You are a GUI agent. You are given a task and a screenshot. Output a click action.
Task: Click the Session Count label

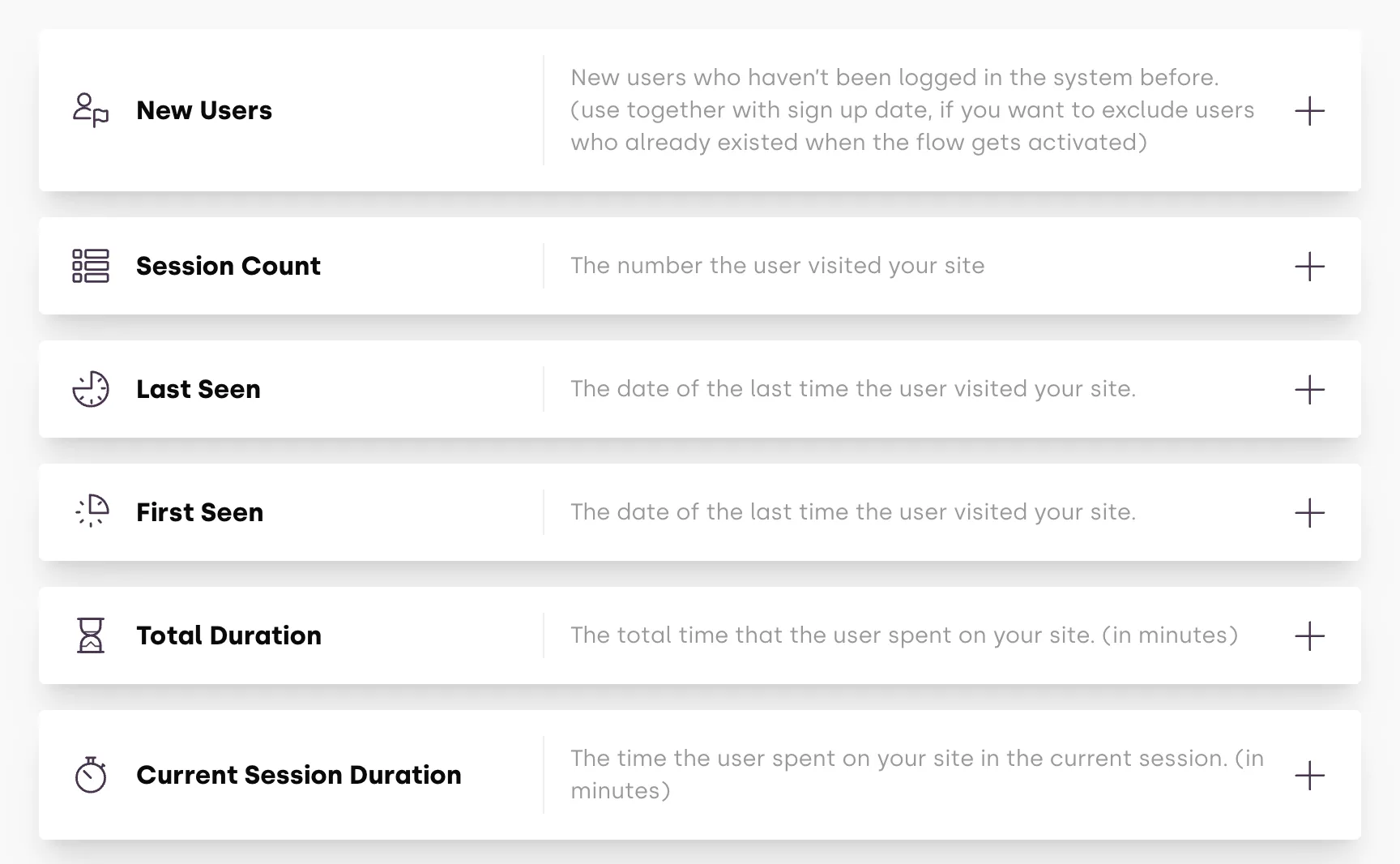(228, 266)
